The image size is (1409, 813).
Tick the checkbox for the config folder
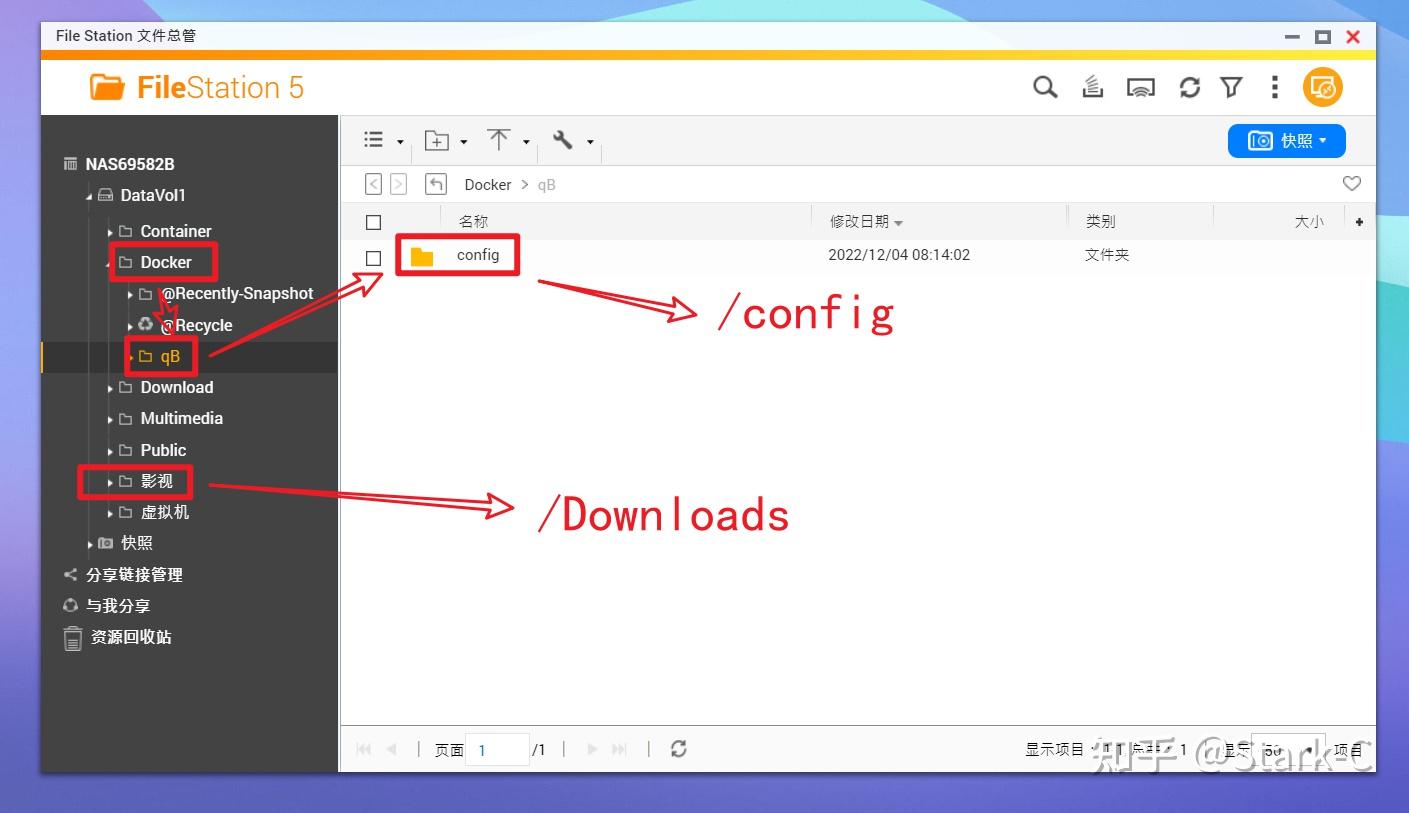point(374,258)
